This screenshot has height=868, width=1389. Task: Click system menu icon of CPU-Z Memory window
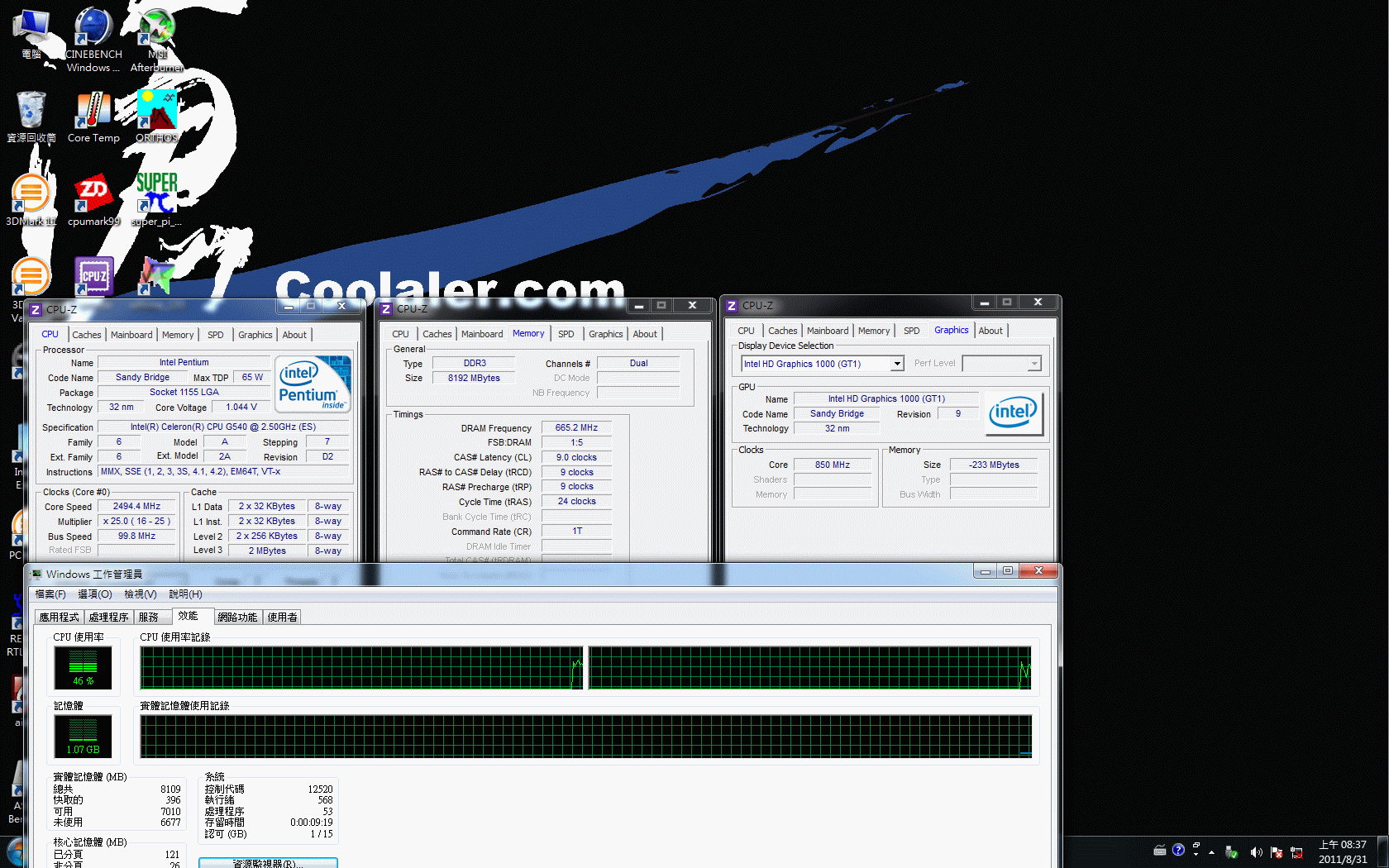click(386, 308)
